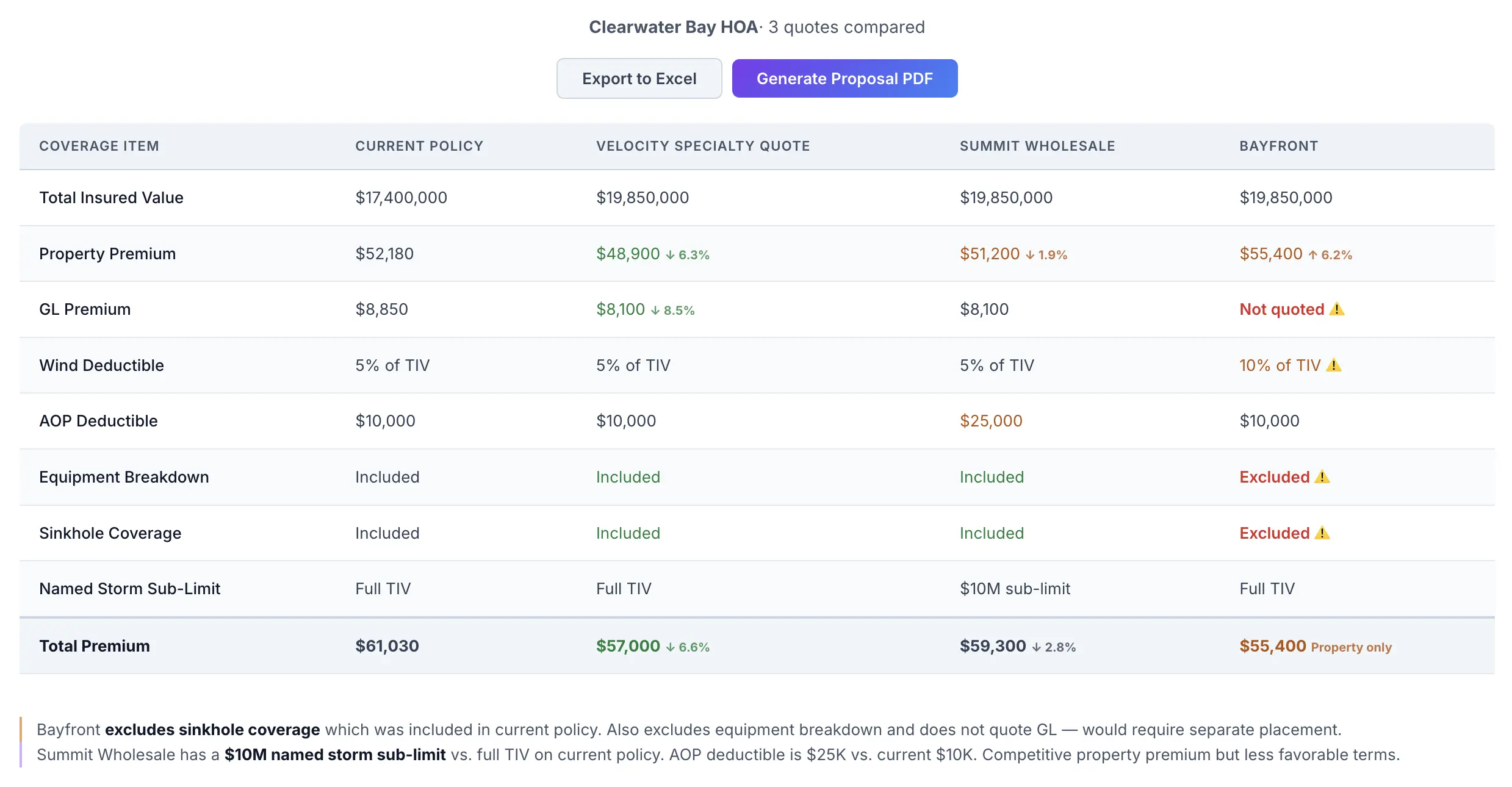
Task: Click Generate Proposal PDF button
Action: coord(844,79)
